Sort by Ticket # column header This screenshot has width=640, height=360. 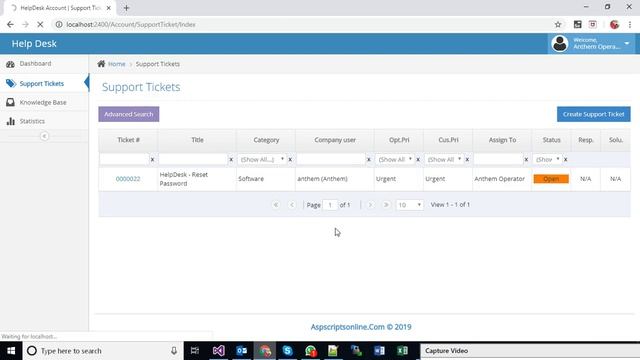tap(128, 140)
